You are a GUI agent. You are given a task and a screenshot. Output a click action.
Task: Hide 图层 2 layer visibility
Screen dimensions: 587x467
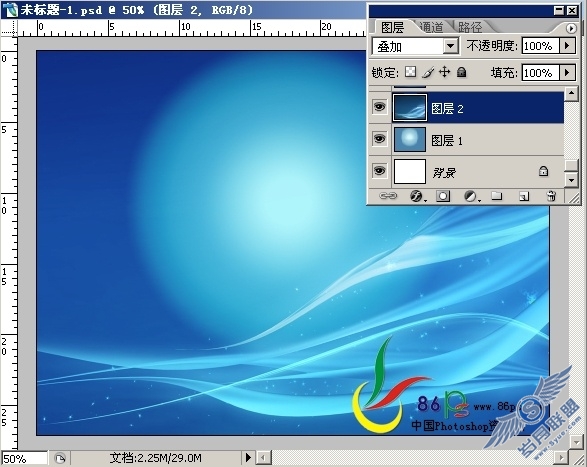pyautogui.click(x=379, y=107)
